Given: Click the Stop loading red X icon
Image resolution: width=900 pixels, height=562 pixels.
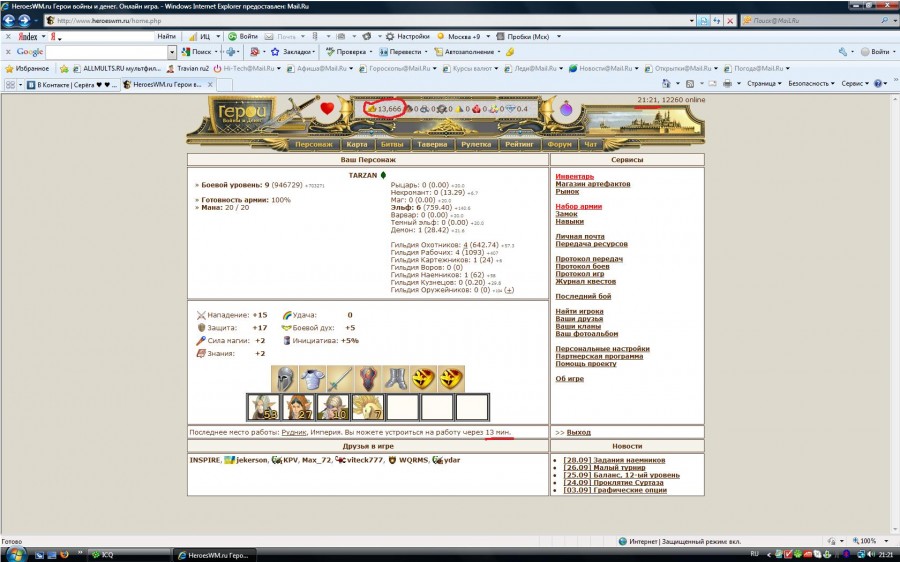Looking at the screenshot, I should click(x=730, y=21).
